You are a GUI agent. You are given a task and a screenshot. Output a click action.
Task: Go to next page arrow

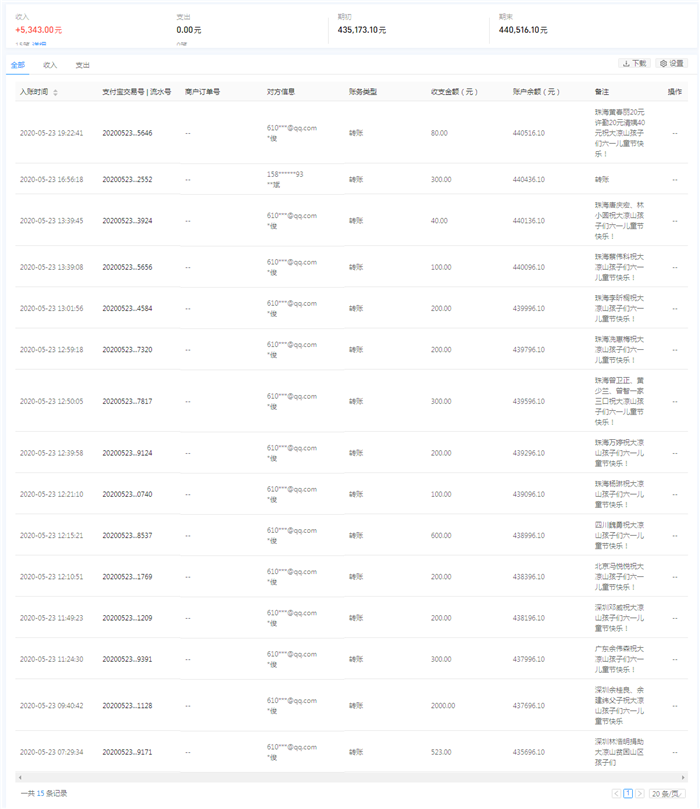pos(640,793)
